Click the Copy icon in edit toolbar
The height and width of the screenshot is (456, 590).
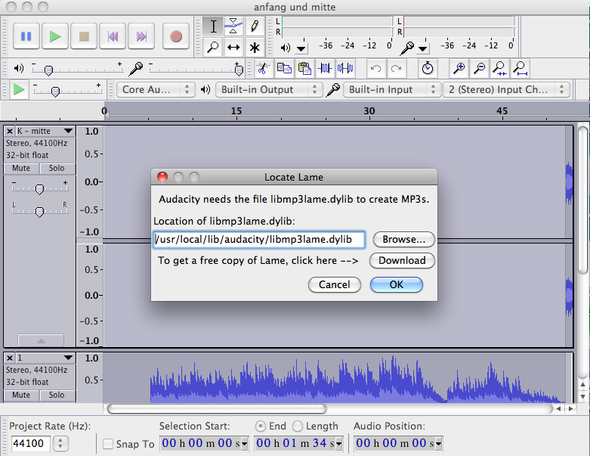284,68
